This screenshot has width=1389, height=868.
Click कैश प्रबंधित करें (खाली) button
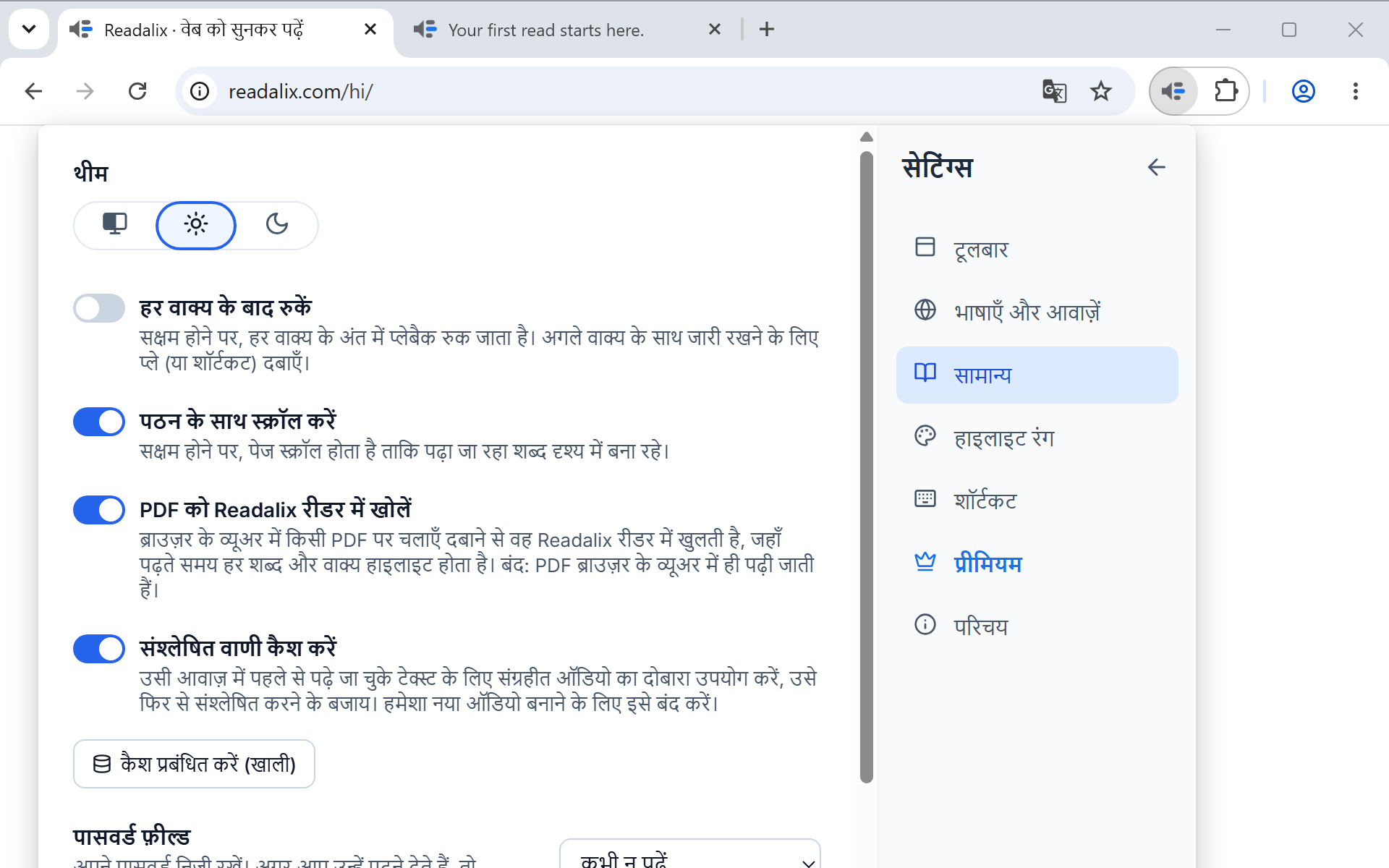194,764
